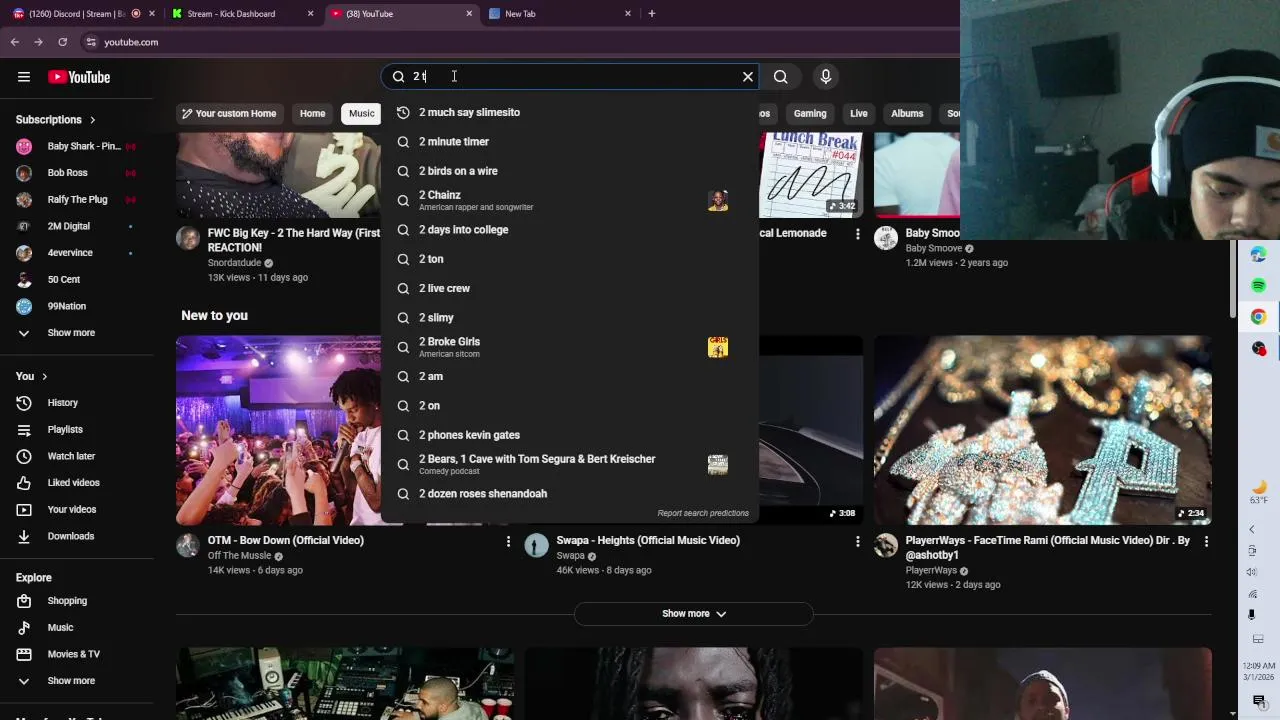Select the Gaming filter chip
Viewport: 1280px width, 720px height.
810,114
